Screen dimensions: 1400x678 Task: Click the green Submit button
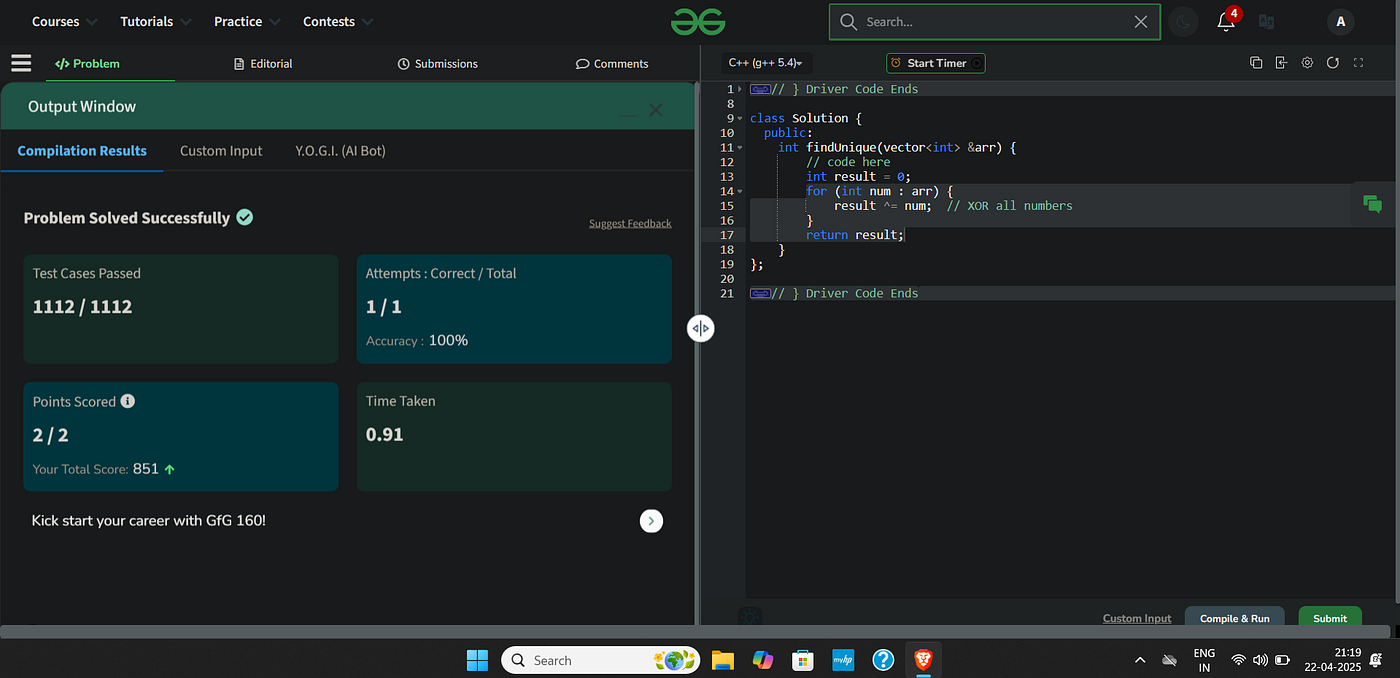coord(1330,618)
